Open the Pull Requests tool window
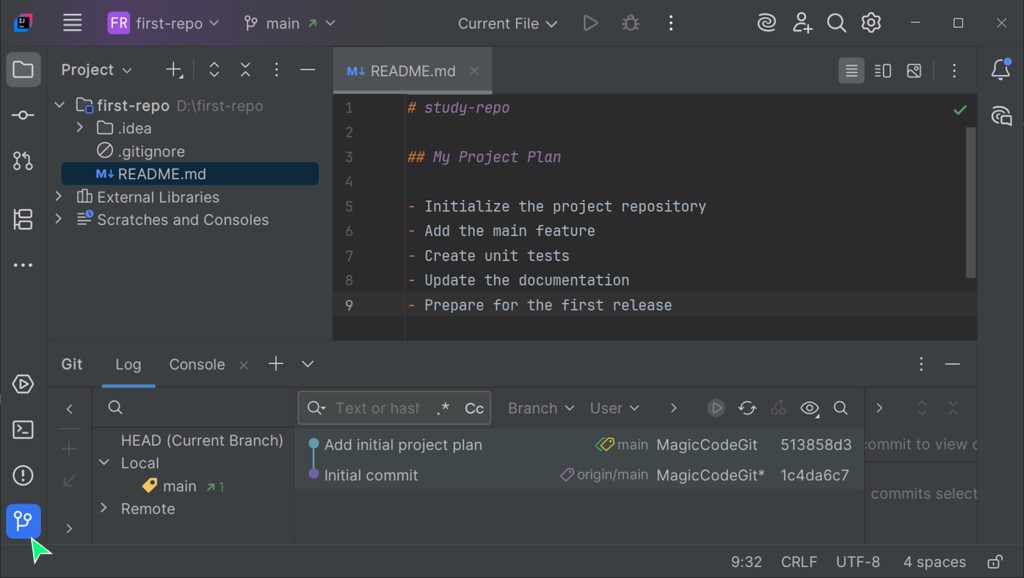The height and width of the screenshot is (578, 1024). click(x=23, y=161)
